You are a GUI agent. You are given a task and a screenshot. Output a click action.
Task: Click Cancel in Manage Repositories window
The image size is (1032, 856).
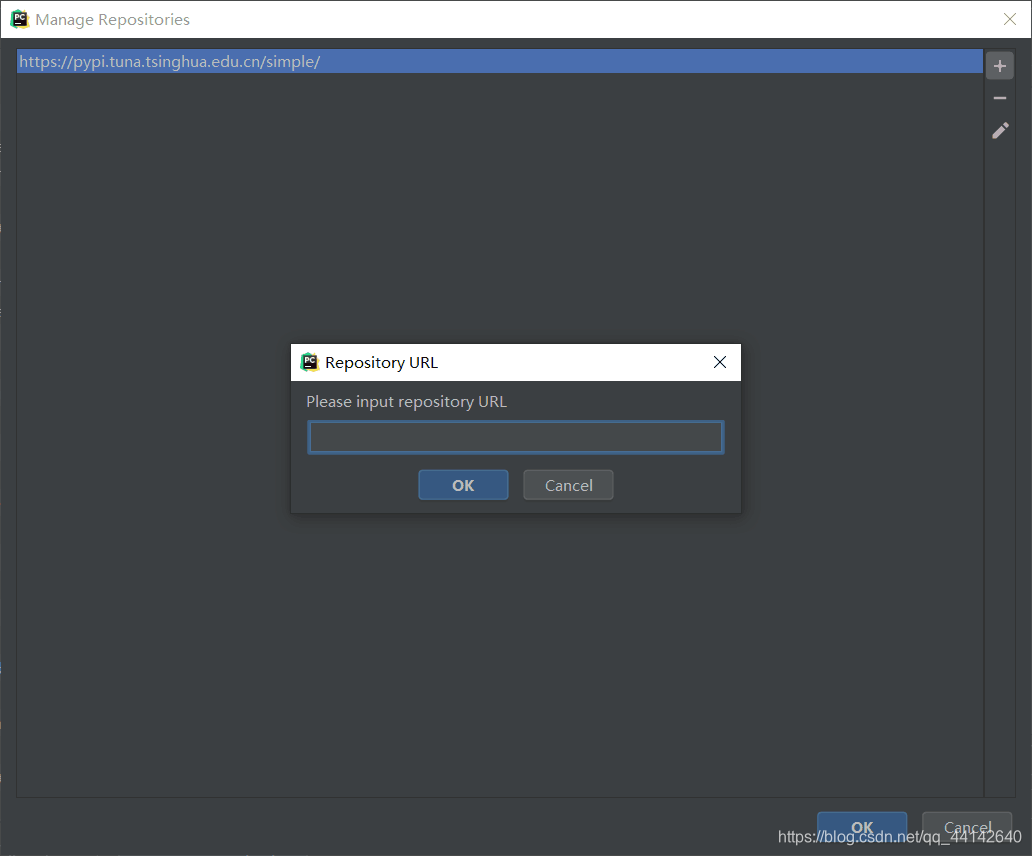point(967,827)
